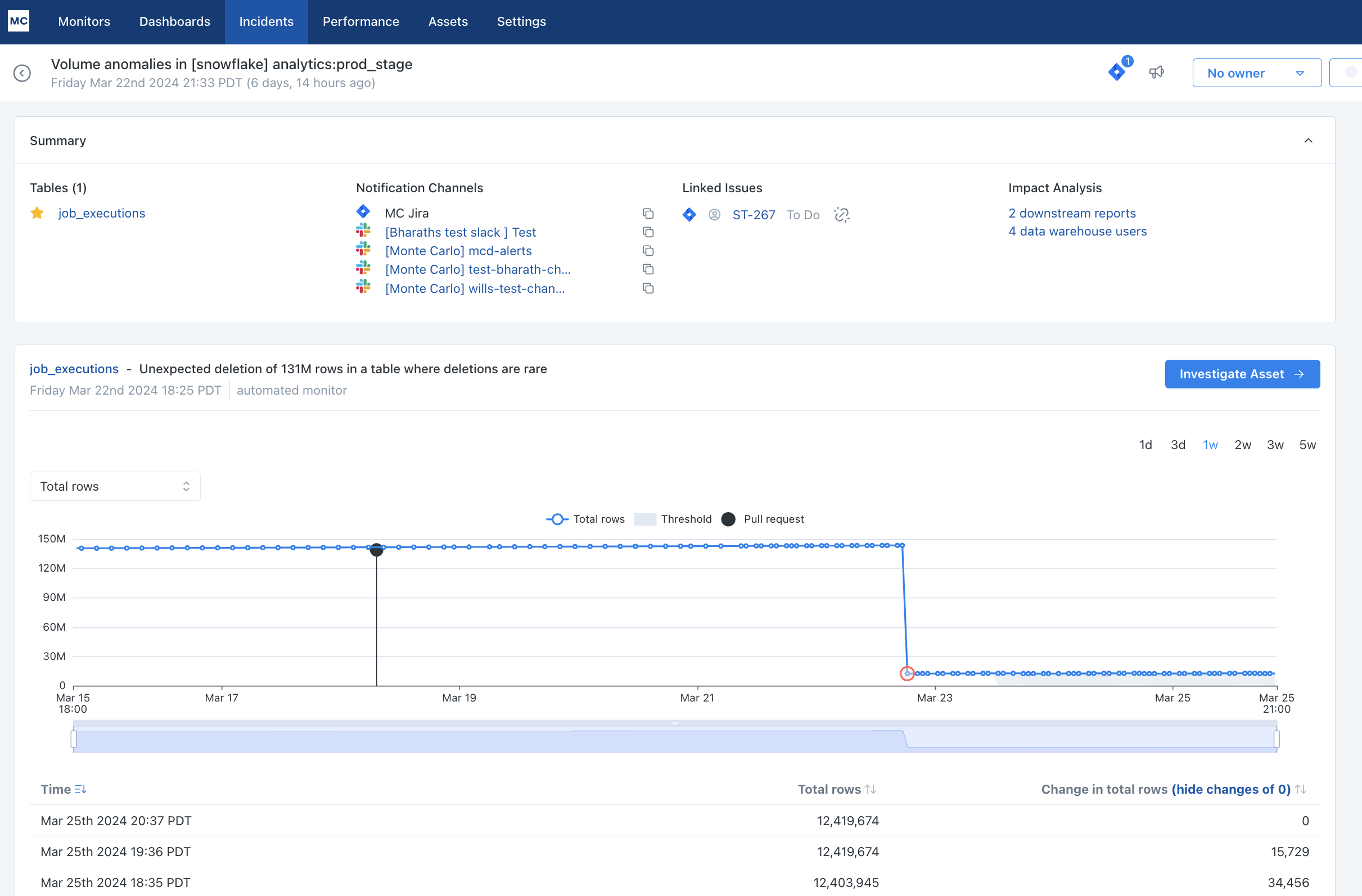This screenshot has height=896, width=1362.
Task: Open the No owner dropdown
Action: 1256,73
